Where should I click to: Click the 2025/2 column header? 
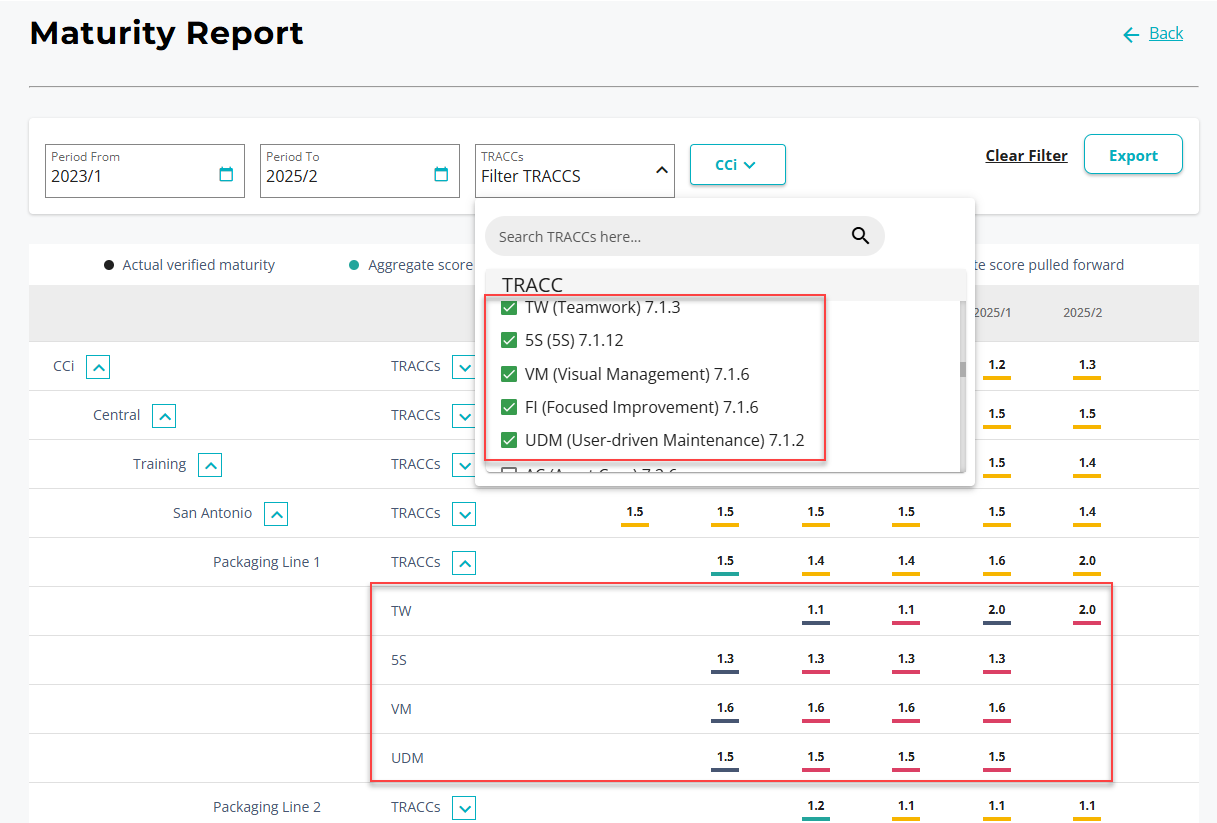tap(1083, 313)
